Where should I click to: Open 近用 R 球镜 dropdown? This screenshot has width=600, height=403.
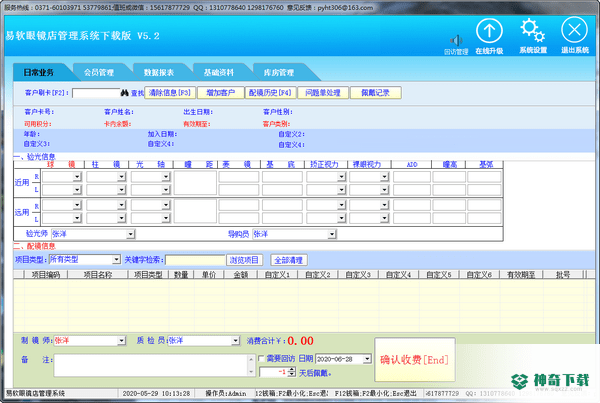(77, 176)
